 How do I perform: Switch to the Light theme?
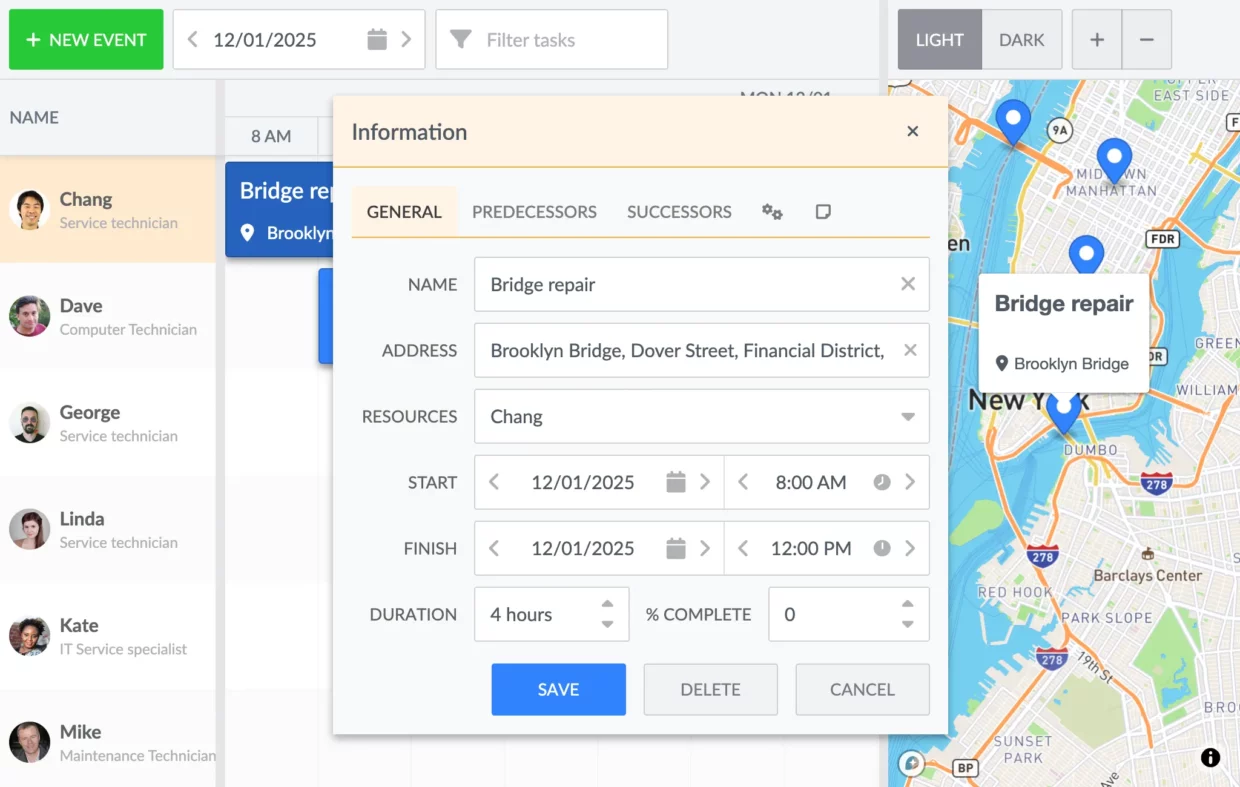coord(939,40)
